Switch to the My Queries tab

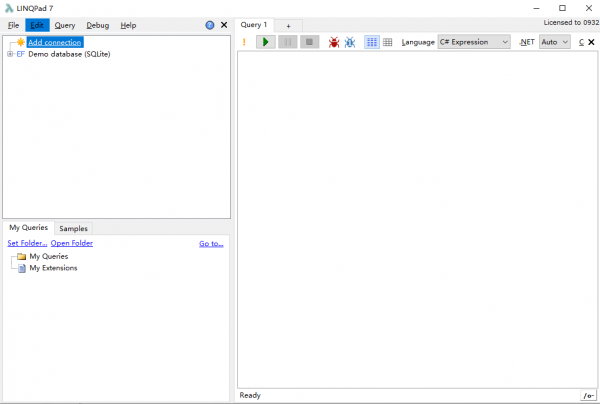(x=29, y=228)
